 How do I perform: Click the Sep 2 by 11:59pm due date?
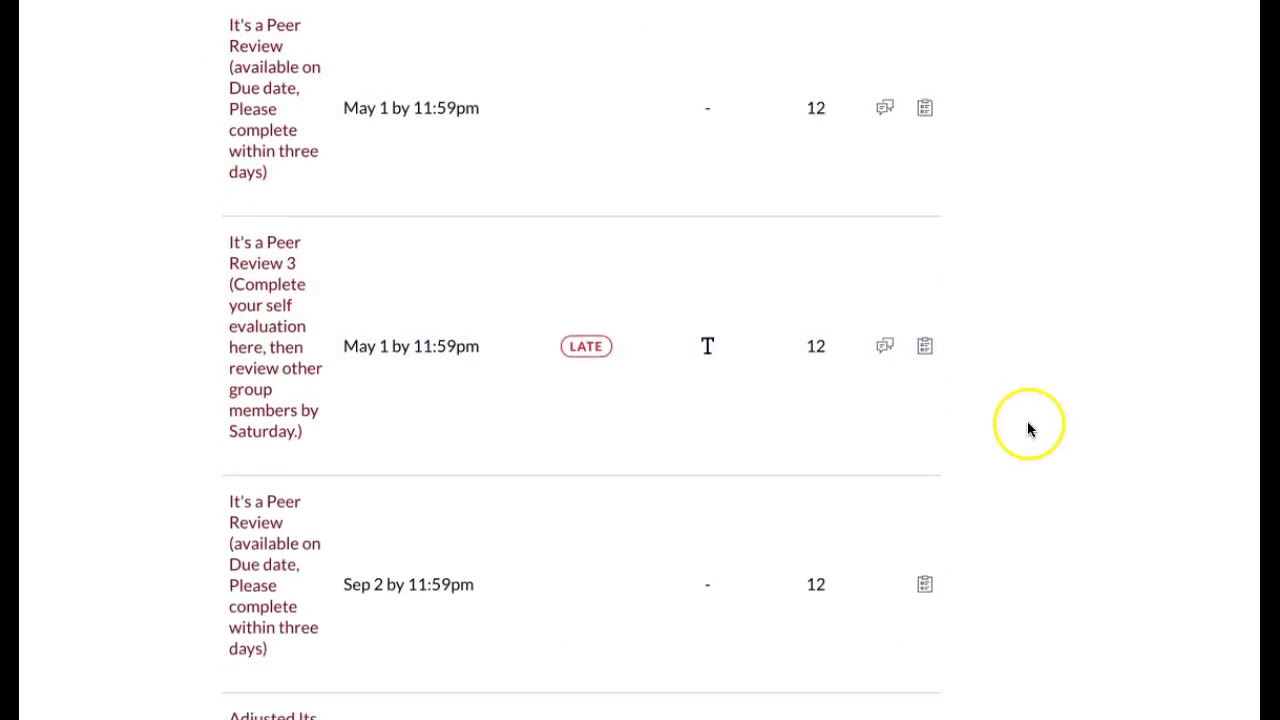tap(408, 584)
